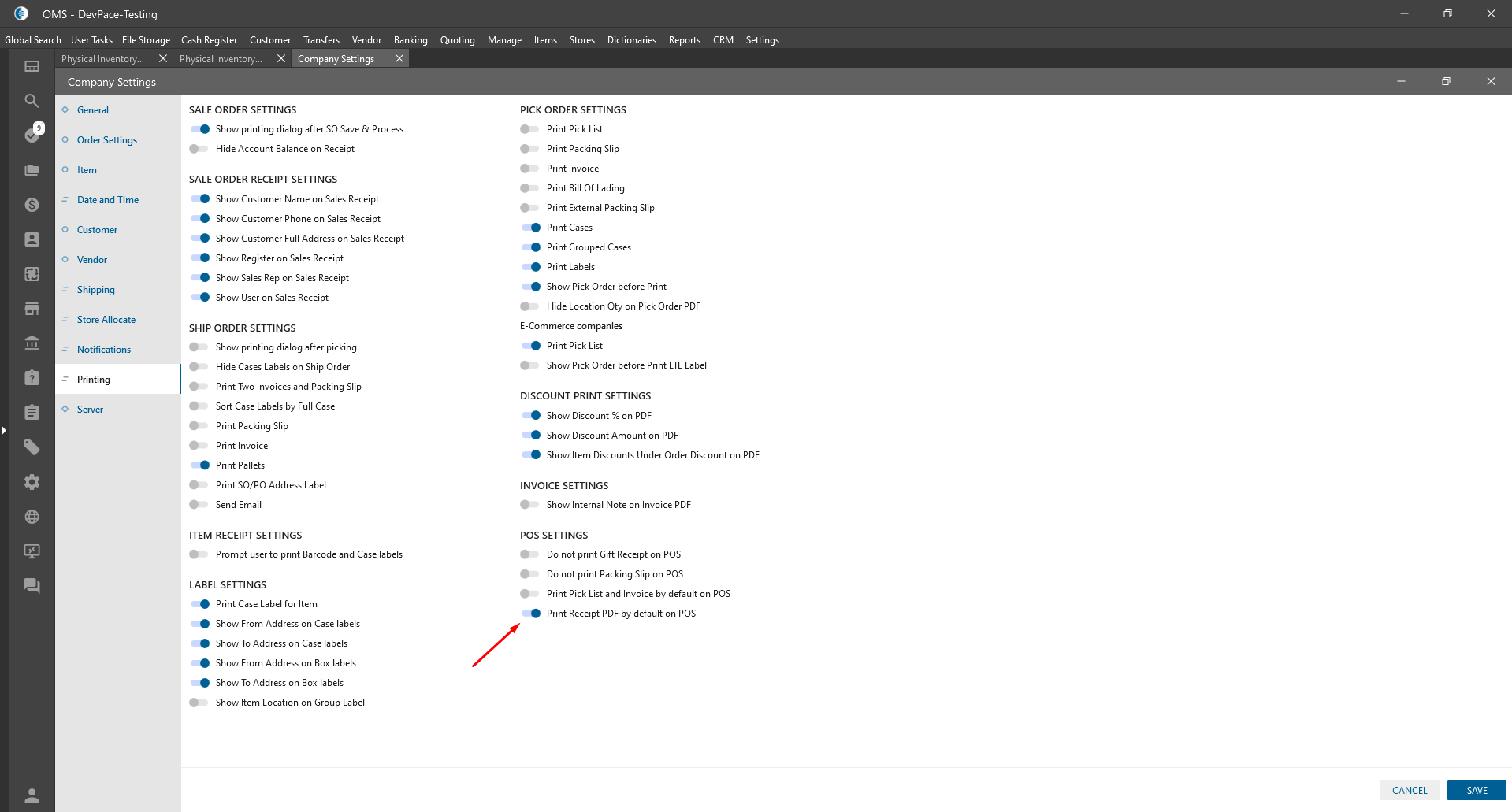This screenshot has width=1512, height=812.
Task: Expand the left sidebar arrow
Action: [4, 430]
